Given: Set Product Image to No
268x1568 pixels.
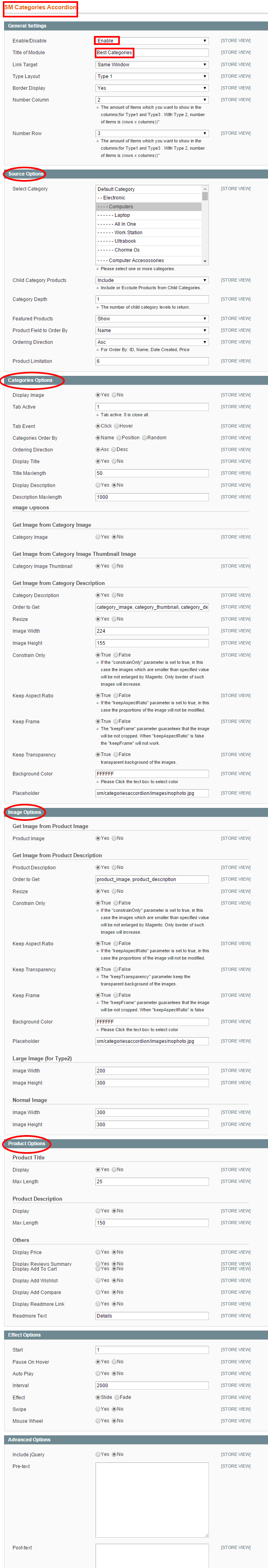Looking at the screenshot, I should 115,838.
